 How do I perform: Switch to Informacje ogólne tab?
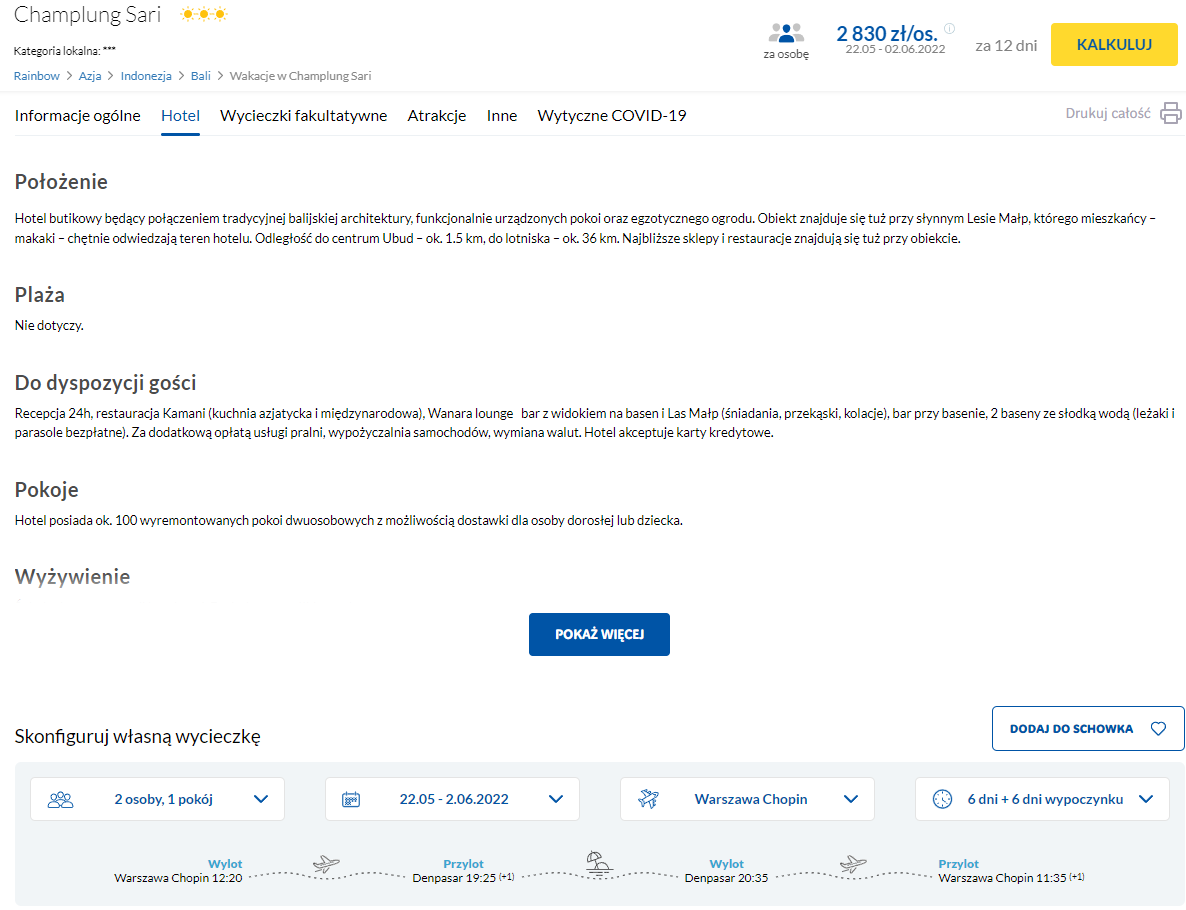(x=78, y=115)
